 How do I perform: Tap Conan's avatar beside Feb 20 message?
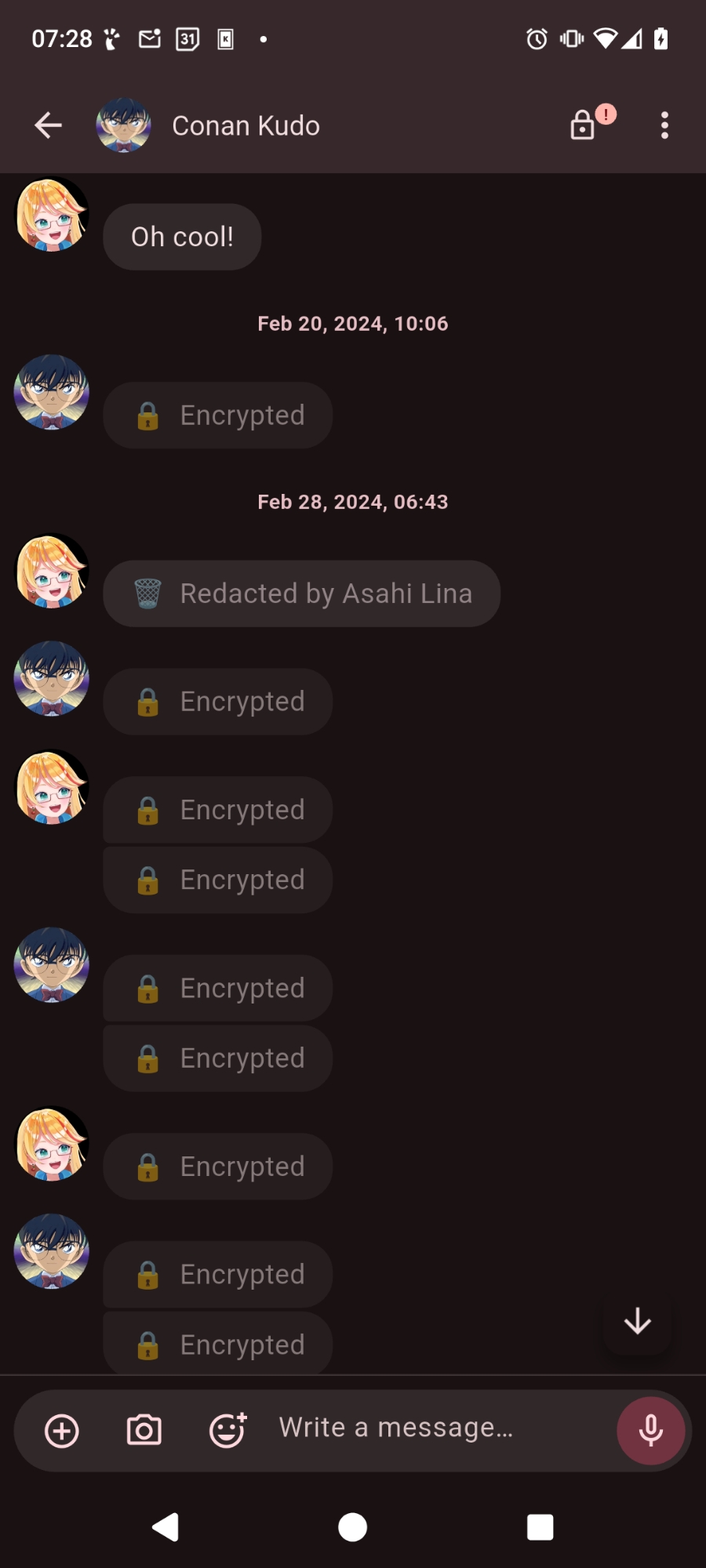[52, 393]
